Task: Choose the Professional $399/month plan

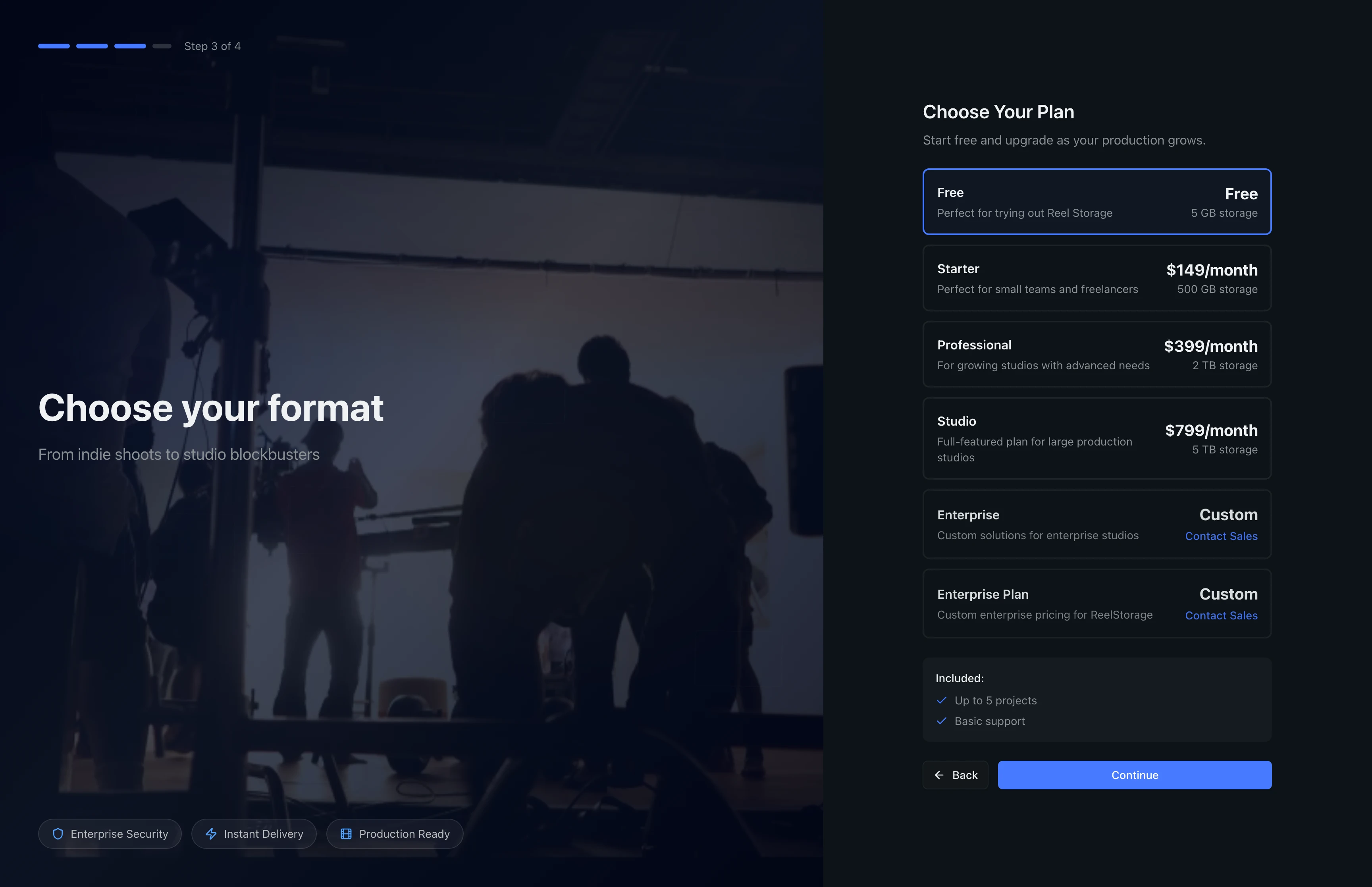Action: (x=1096, y=354)
